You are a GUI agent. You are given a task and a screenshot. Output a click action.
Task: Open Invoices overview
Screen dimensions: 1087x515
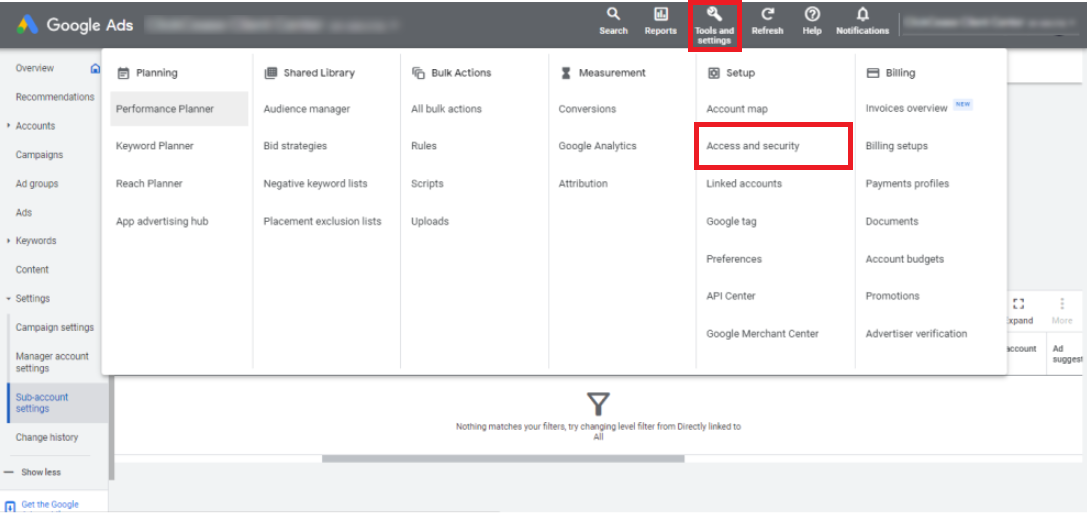click(x=906, y=108)
